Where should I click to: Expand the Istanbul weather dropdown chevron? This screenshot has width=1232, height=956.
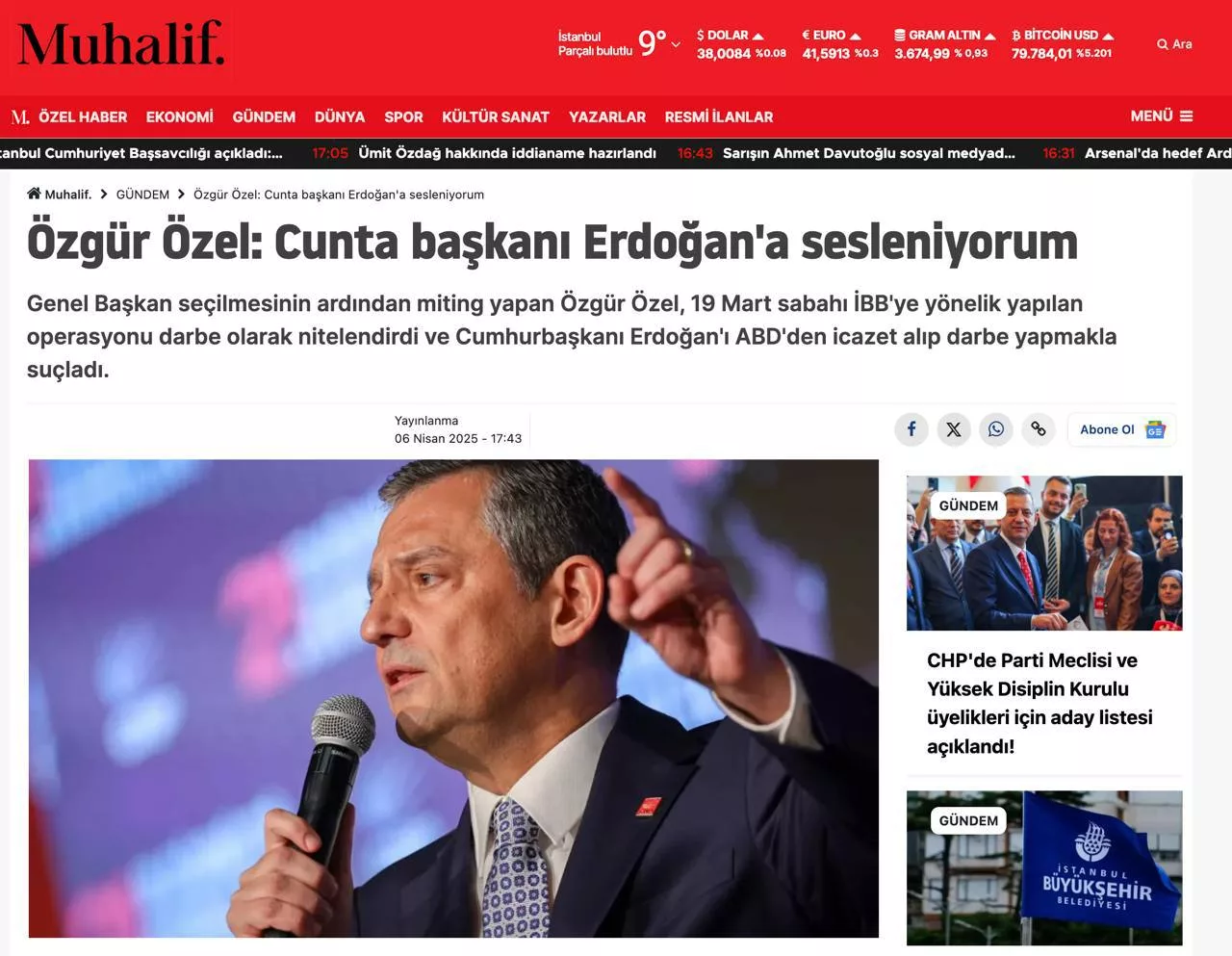click(x=676, y=44)
